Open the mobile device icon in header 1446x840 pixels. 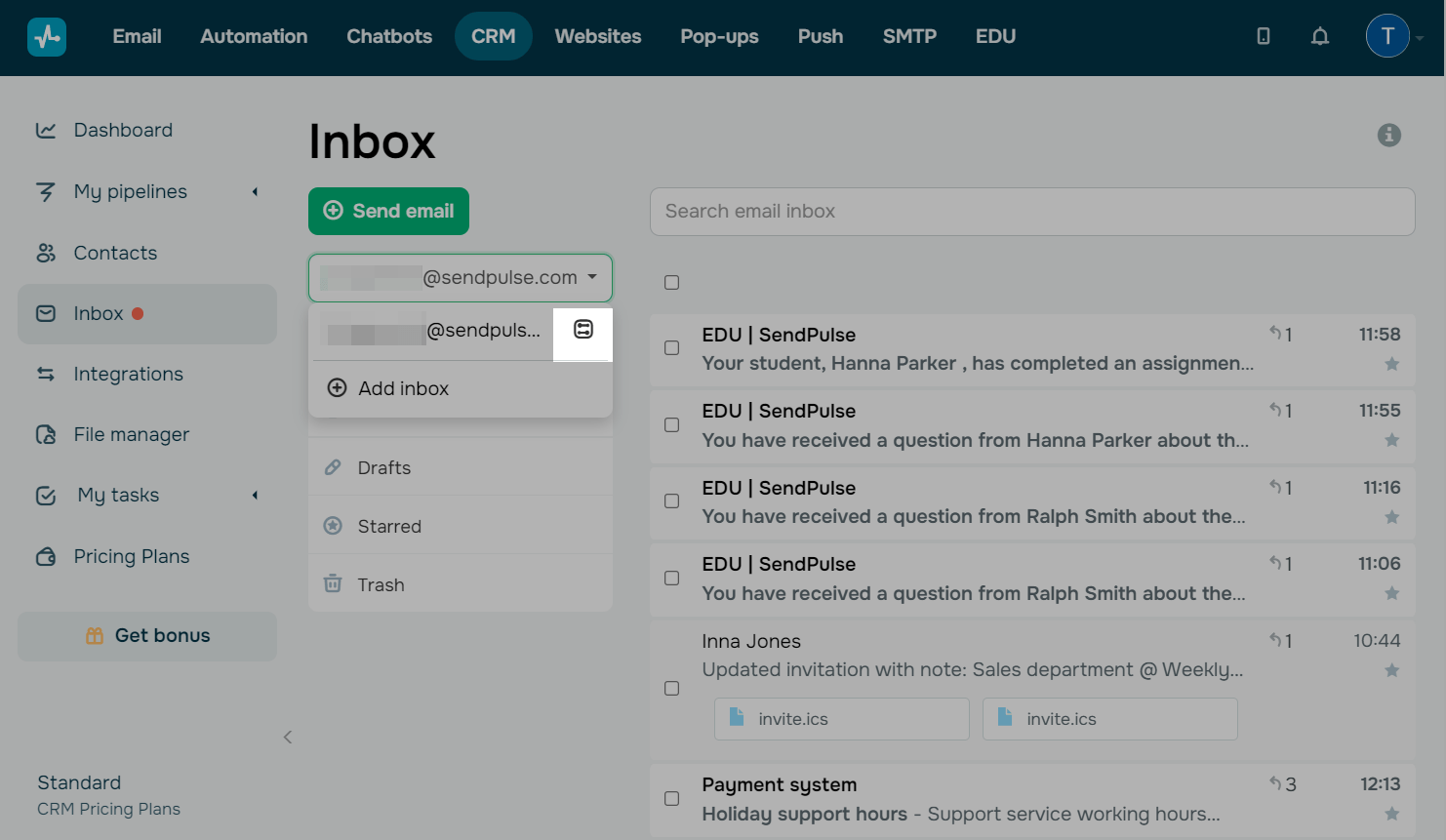(x=1264, y=37)
